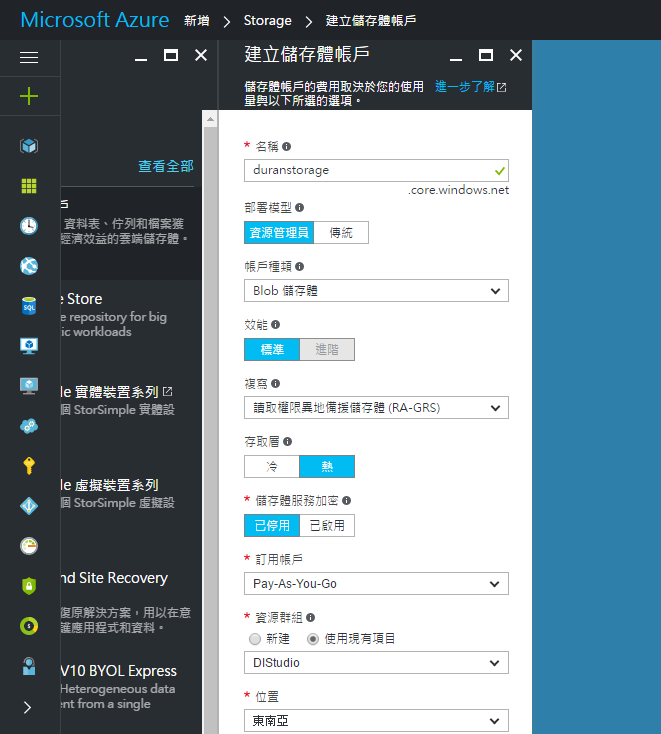Image resolution: width=661 pixels, height=734 pixels.
Task: Click info icon next to 存取層
Action: click(x=287, y=441)
